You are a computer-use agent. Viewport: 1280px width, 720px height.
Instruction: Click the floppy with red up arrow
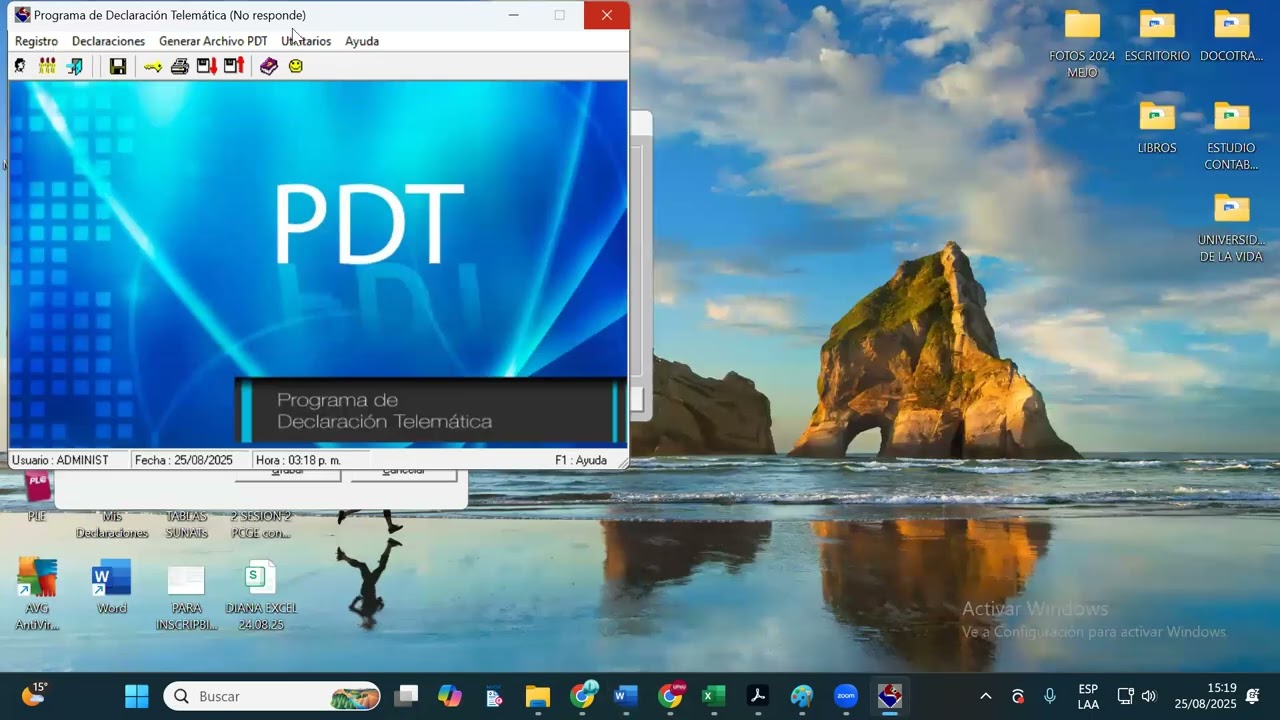pyautogui.click(x=234, y=66)
